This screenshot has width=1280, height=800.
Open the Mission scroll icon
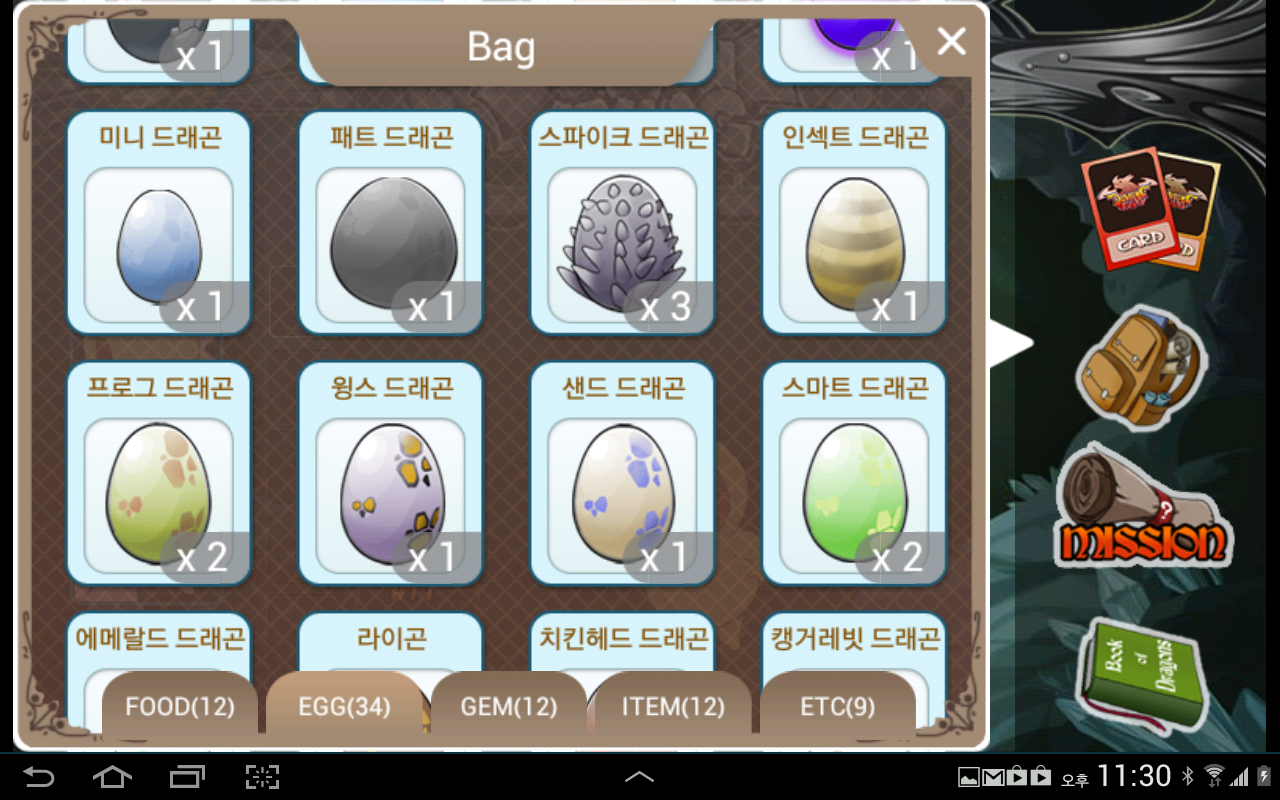pos(1143,507)
